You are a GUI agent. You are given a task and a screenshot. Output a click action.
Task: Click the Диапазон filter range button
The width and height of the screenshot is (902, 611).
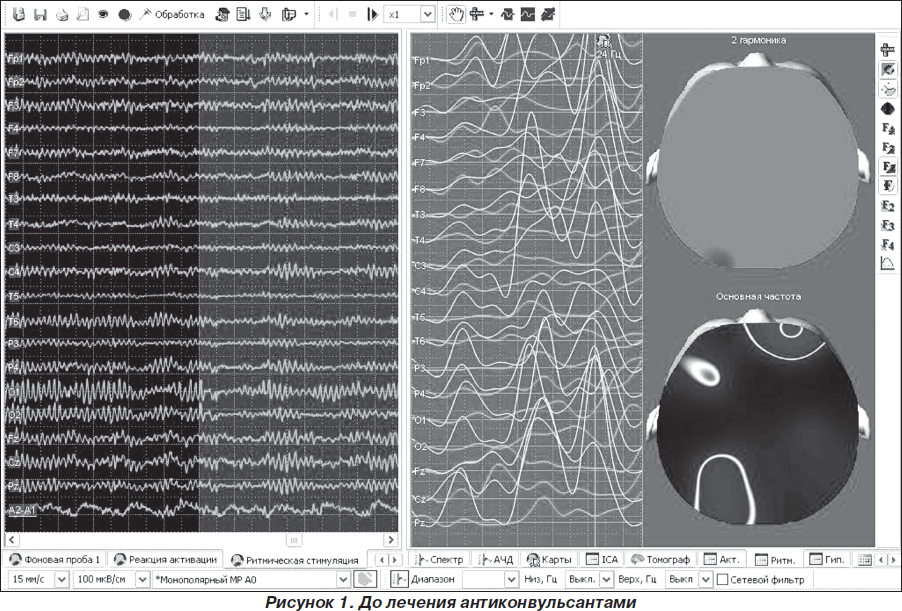[x=428, y=580]
